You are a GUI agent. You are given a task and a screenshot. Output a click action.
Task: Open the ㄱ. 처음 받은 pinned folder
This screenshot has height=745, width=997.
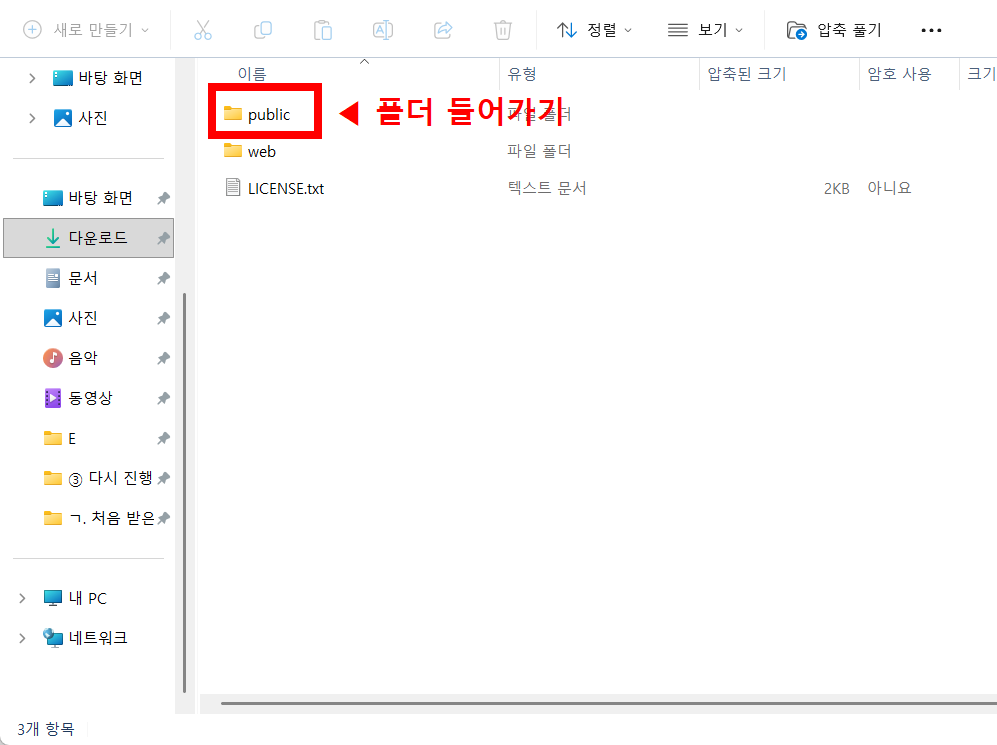99,518
